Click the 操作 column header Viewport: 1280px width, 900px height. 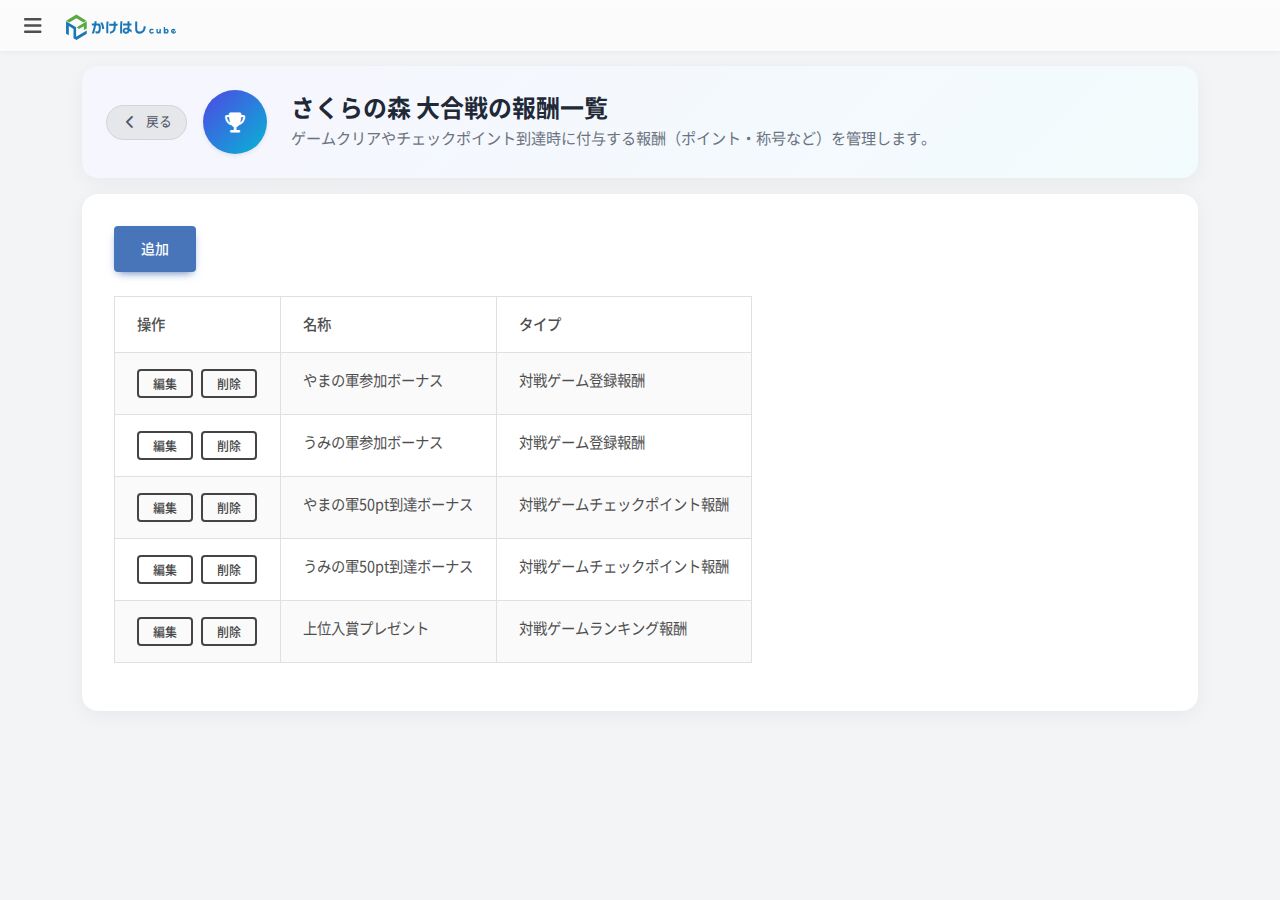(x=198, y=325)
